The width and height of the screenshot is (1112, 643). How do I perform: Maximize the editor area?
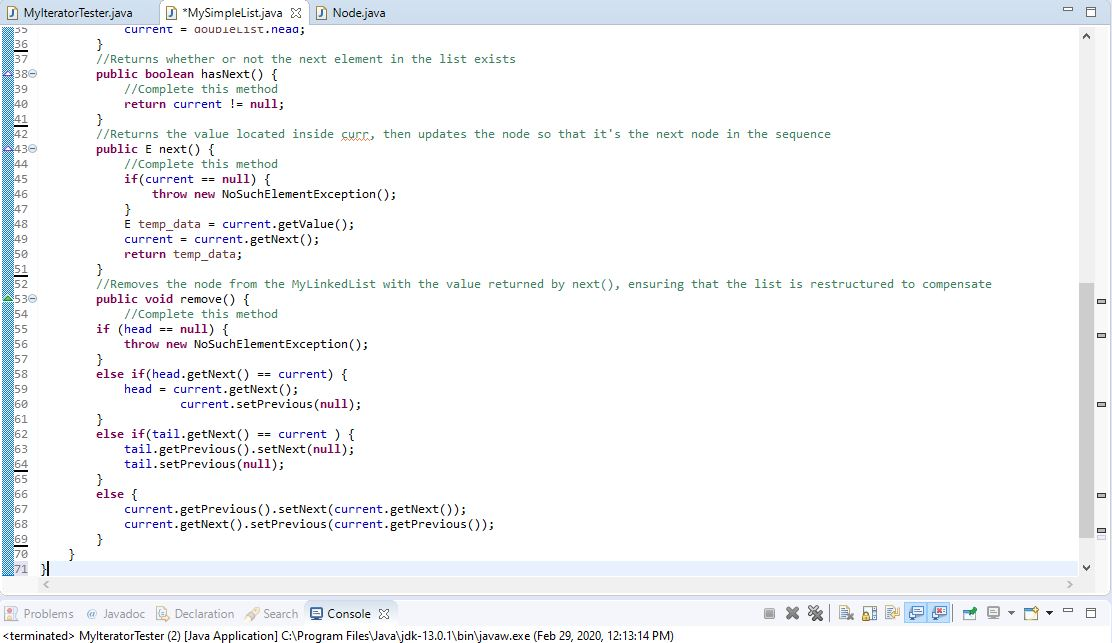(x=1091, y=11)
